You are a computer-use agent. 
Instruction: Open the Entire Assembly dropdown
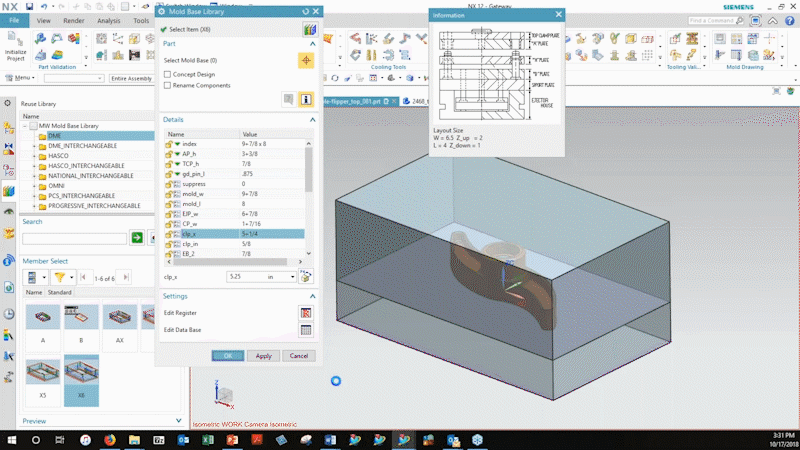pyautogui.click(x=132, y=79)
